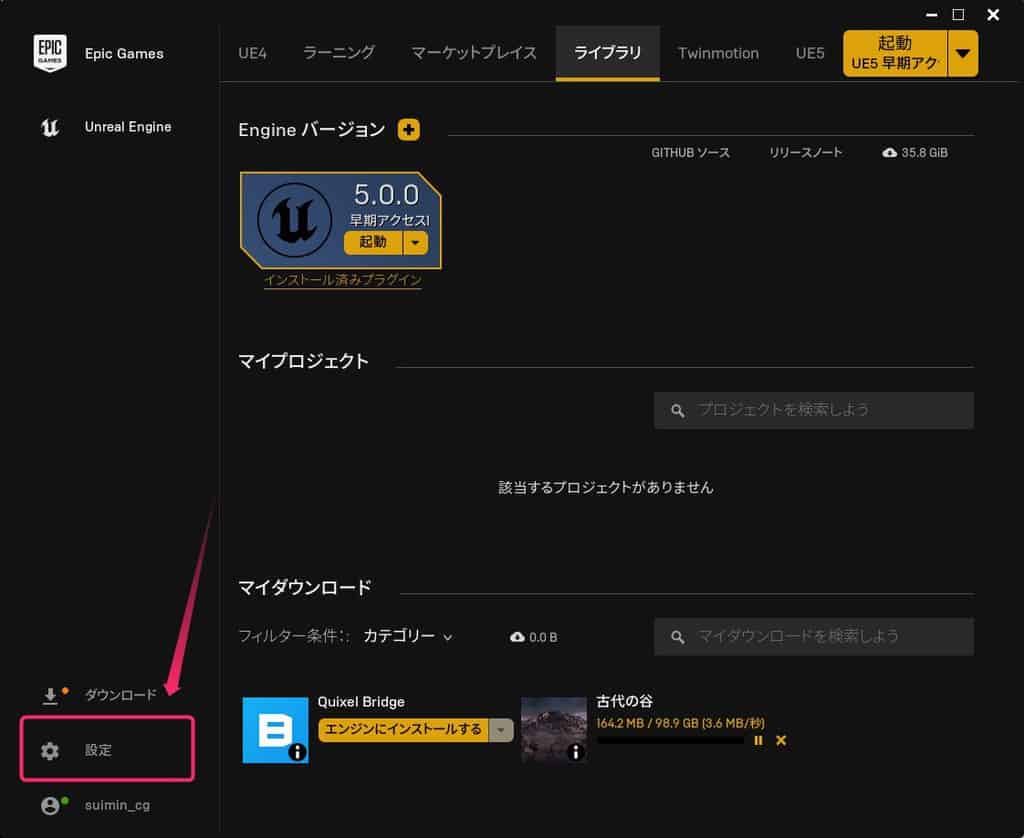Viewport: 1024px width, 838px height.
Task: Select the ライブラリ tab
Action: click(x=607, y=53)
